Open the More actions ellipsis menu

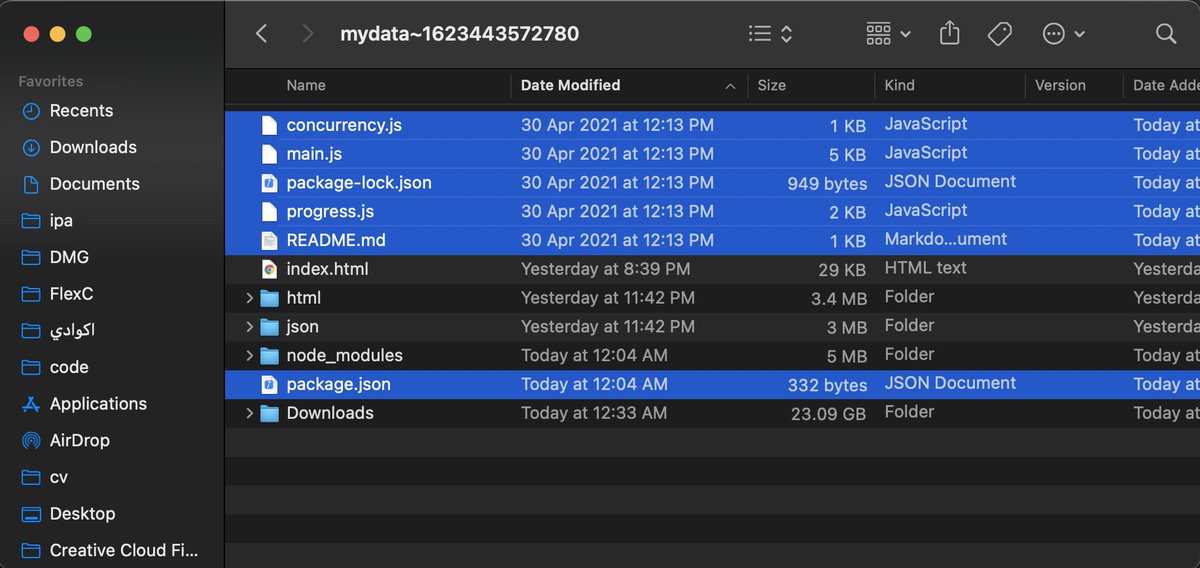coord(1063,34)
